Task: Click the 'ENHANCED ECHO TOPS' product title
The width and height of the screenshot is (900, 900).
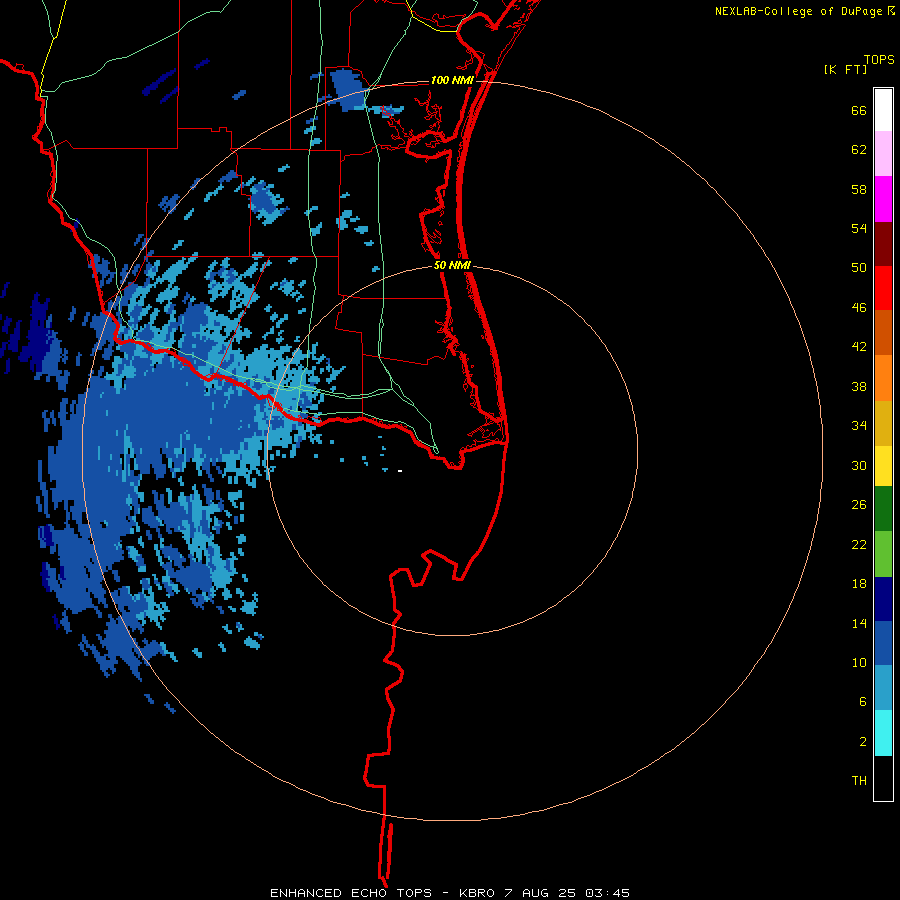Action: pos(351,893)
